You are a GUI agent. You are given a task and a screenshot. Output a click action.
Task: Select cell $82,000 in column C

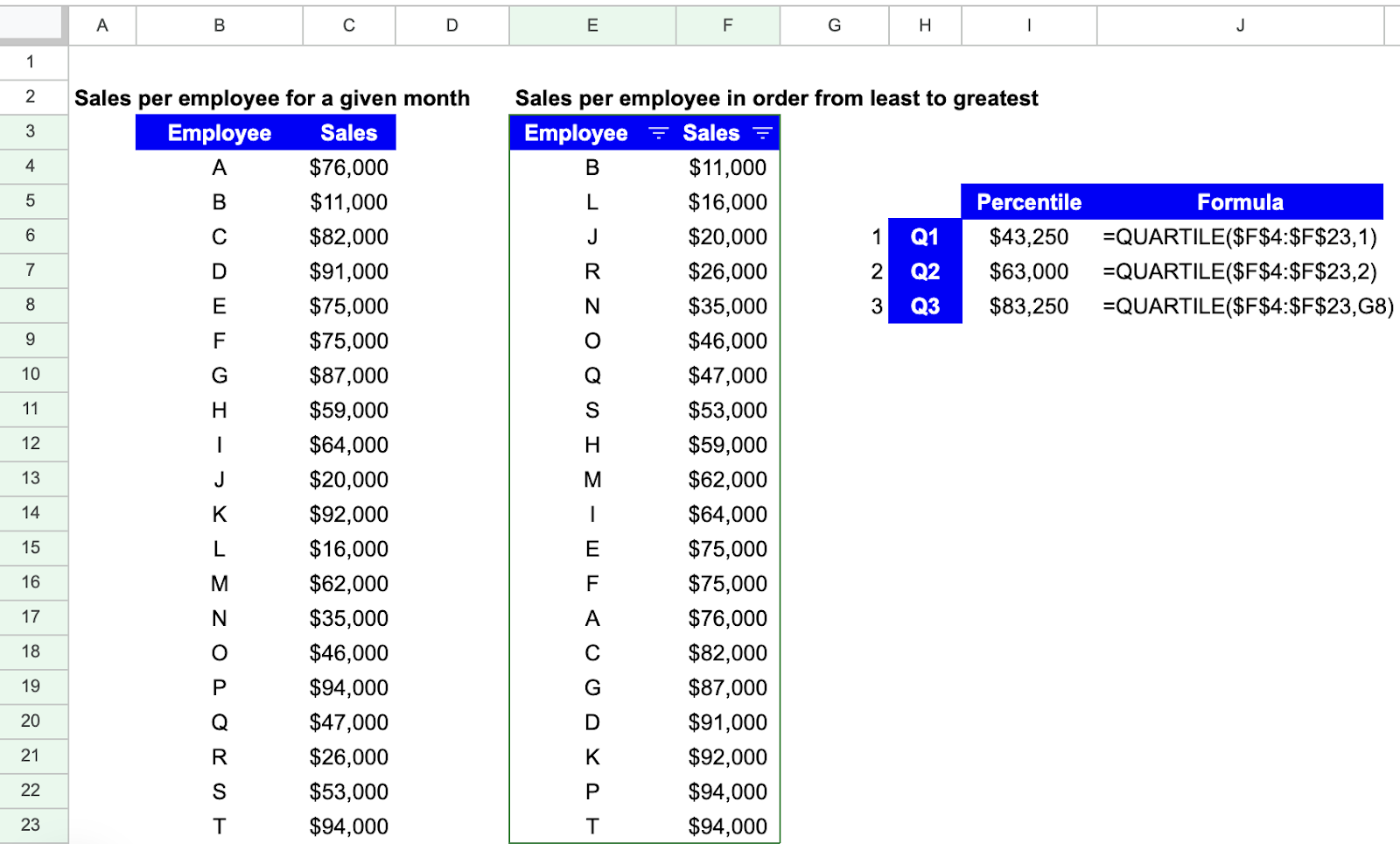click(x=349, y=236)
